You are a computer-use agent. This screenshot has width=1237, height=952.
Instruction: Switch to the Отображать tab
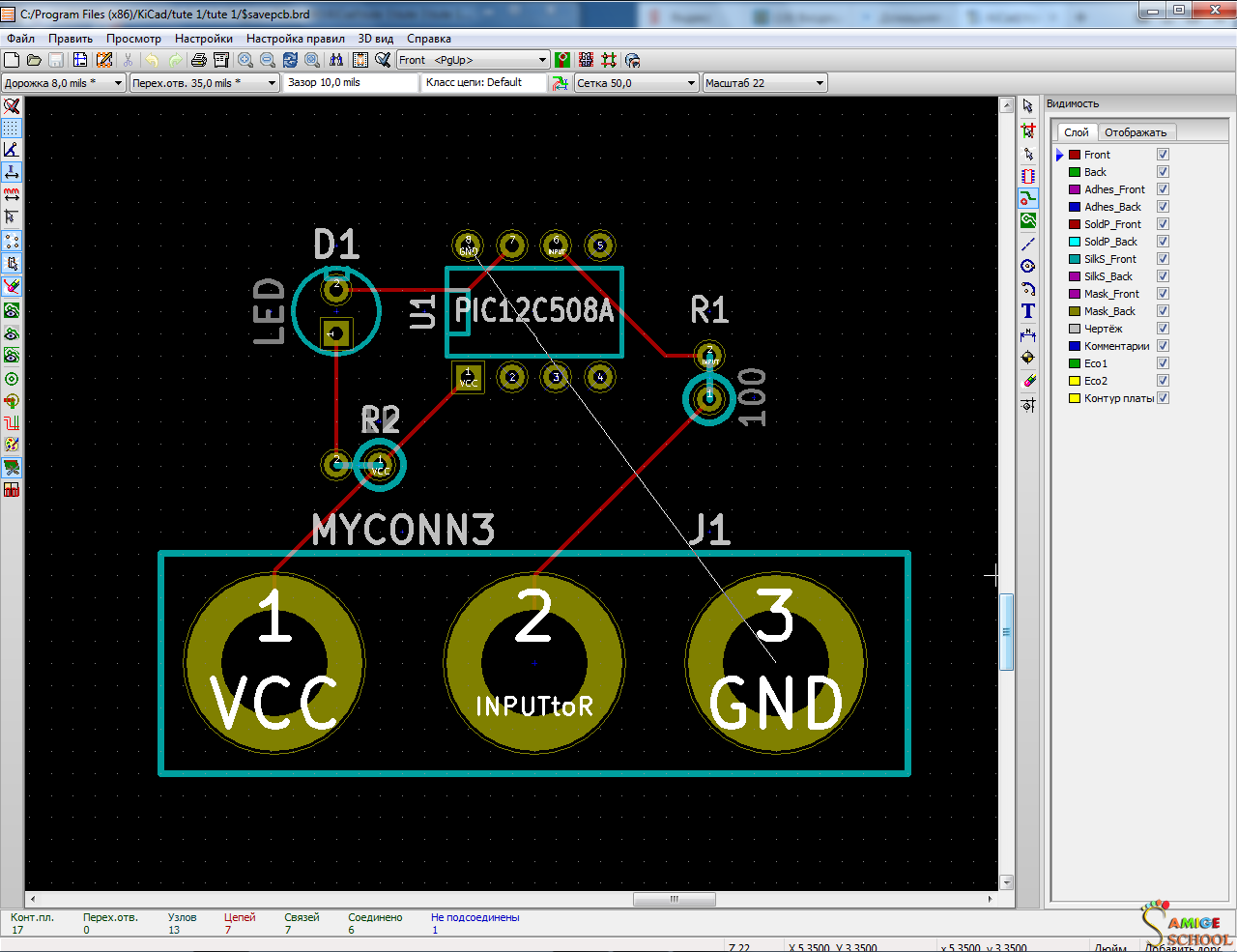[1136, 132]
